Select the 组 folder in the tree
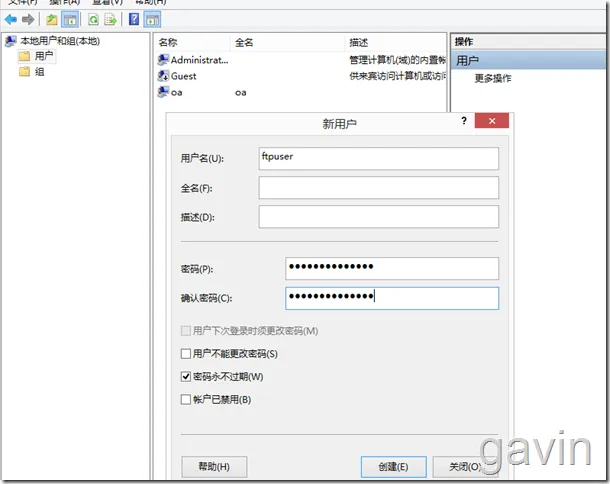 [x=32, y=72]
